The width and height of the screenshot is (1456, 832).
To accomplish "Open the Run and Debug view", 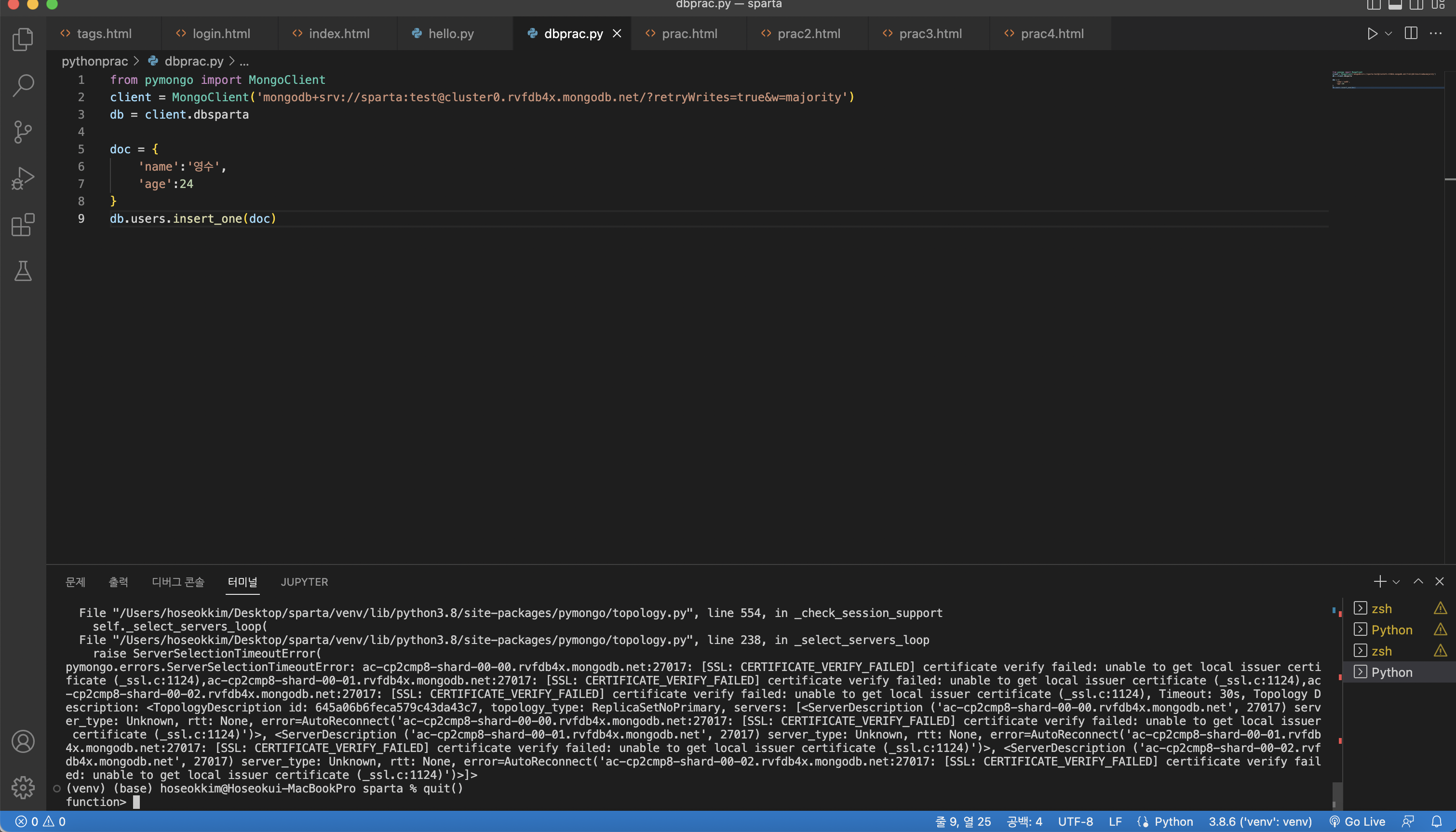I will [23, 178].
